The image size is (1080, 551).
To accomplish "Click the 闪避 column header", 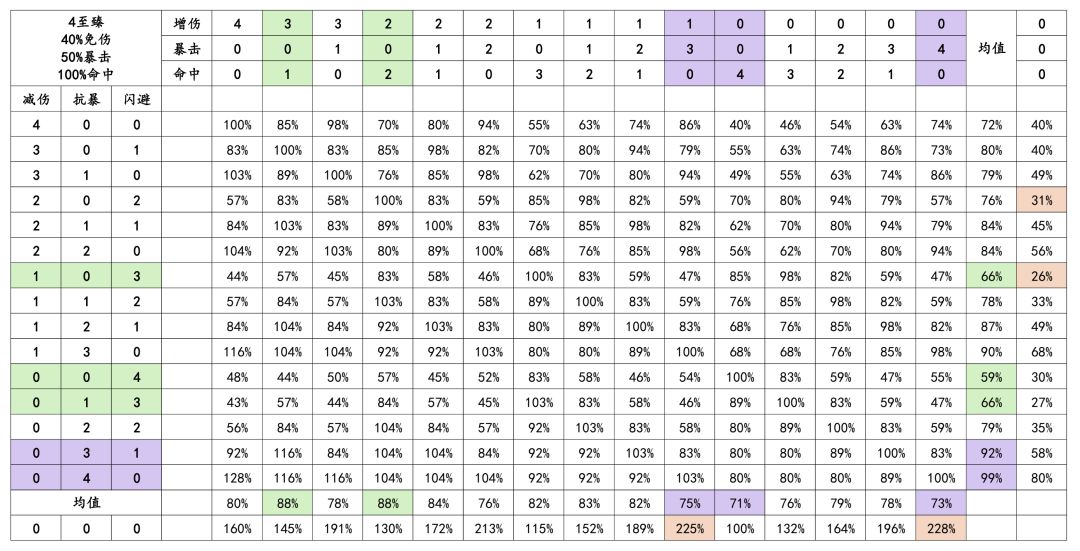I will [136, 99].
